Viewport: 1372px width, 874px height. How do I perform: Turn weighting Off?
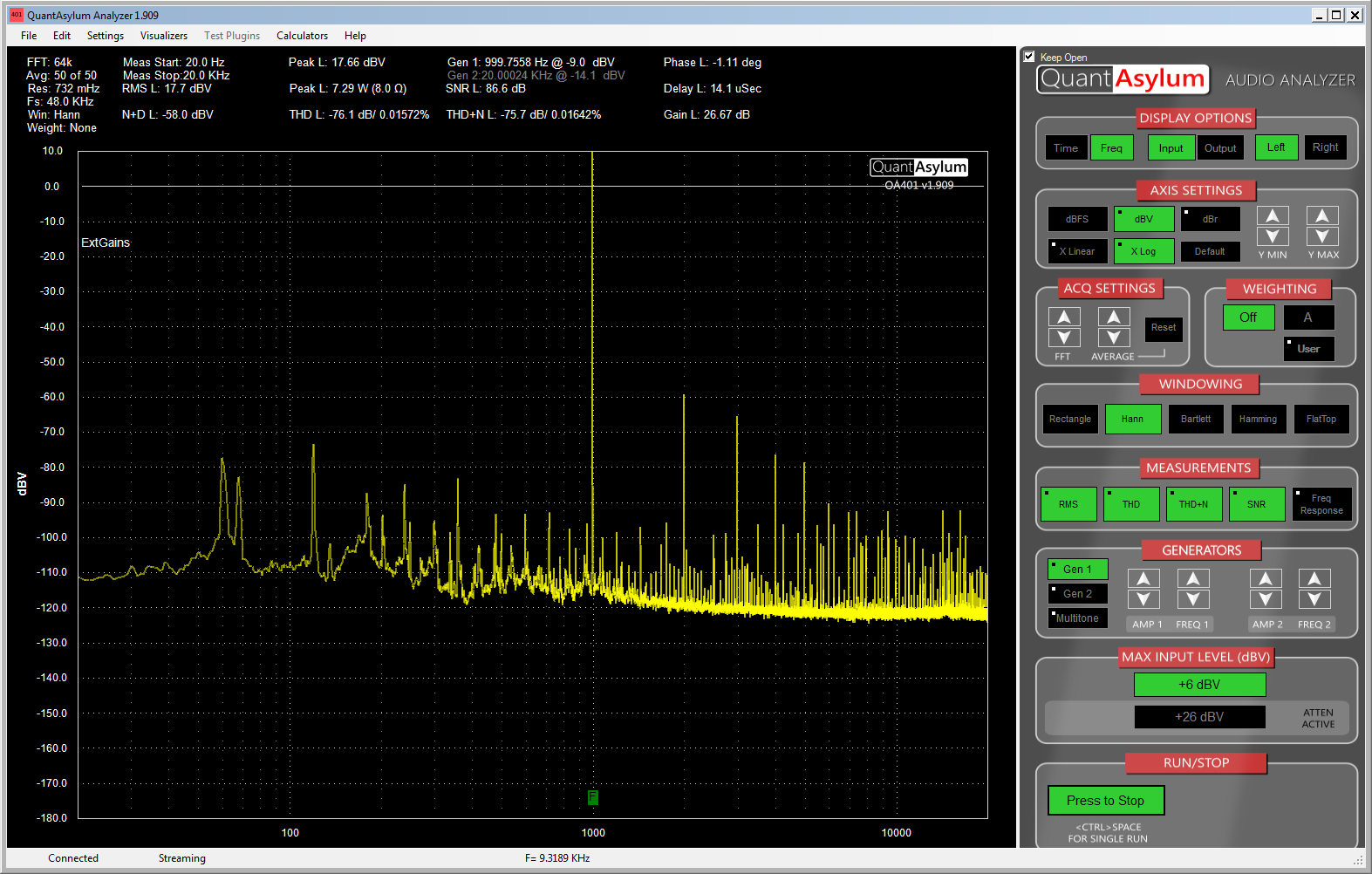(x=1248, y=318)
